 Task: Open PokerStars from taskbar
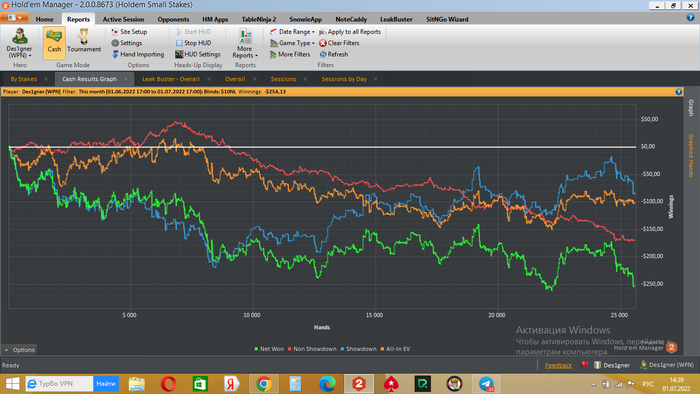[x=391, y=384]
